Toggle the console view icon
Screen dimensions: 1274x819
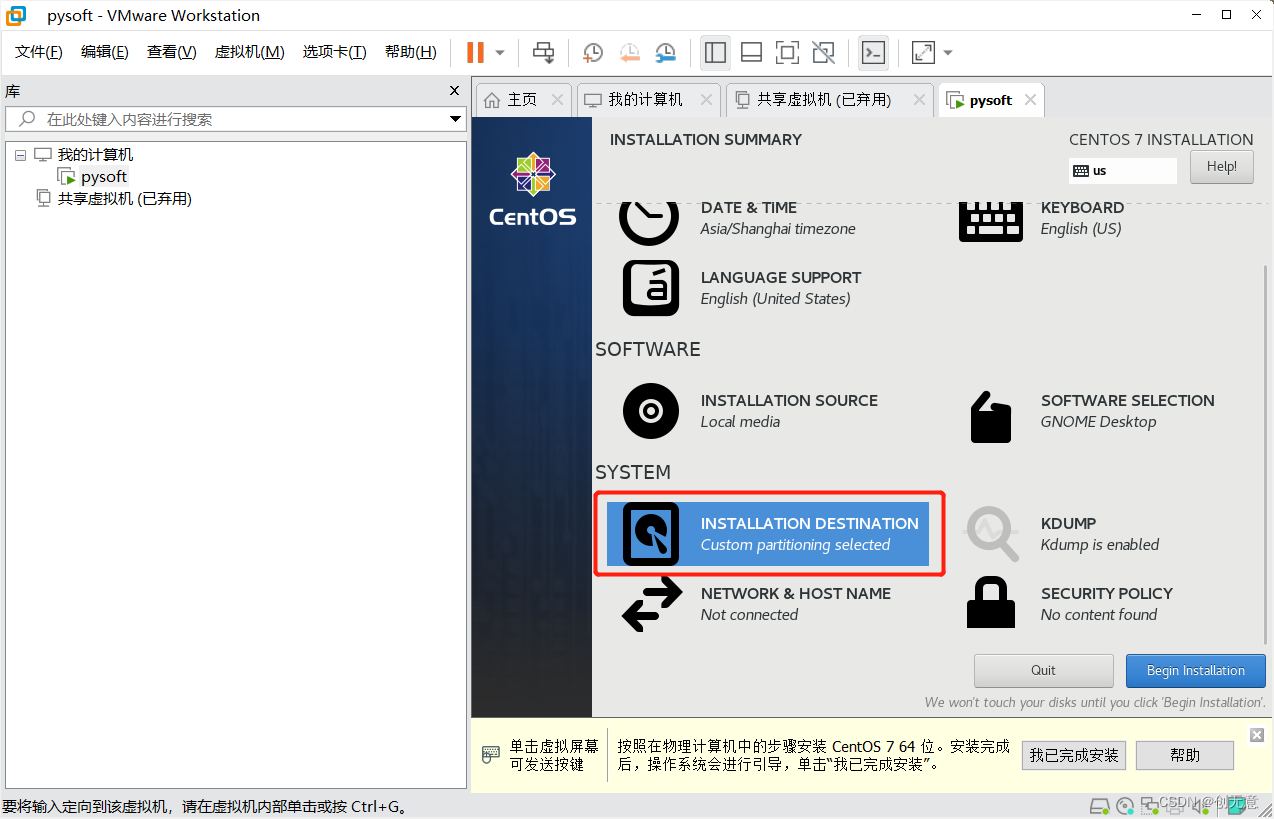[x=873, y=52]
